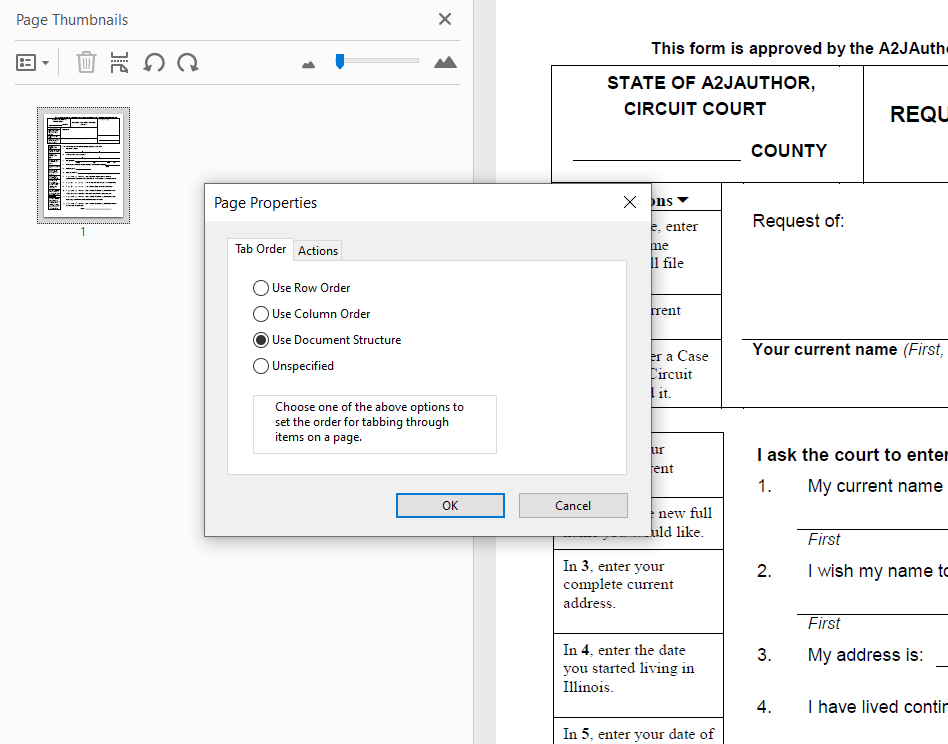Select Use Column Order option
948x744 pixels.
[311, 314]
